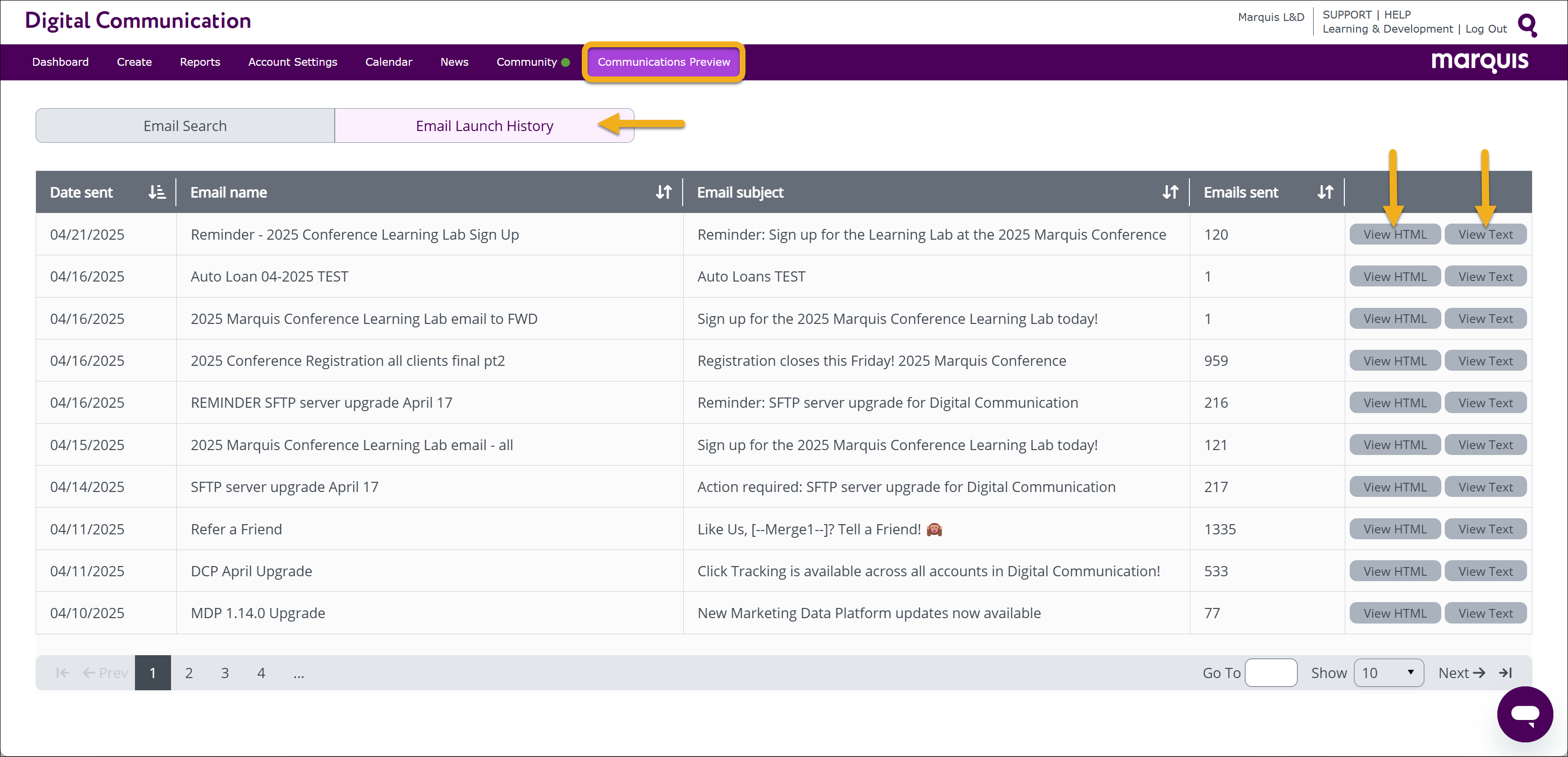The image size is (1568, 757).
Task: Select current page 1 button
Action: (153, 672)
